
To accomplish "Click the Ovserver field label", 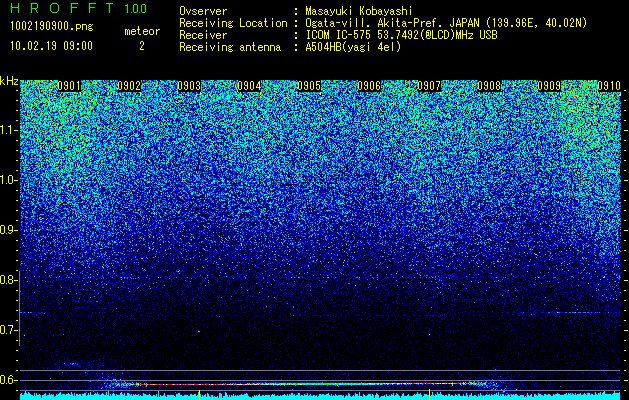I will coord(203,12).
